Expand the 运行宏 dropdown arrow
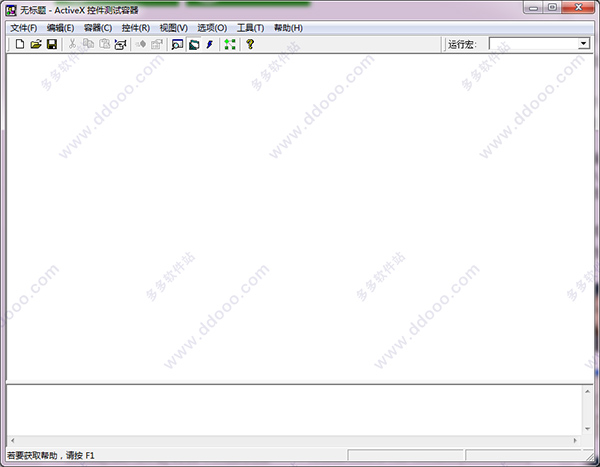Viewport: 600px width, 467px height. point(584,44)
